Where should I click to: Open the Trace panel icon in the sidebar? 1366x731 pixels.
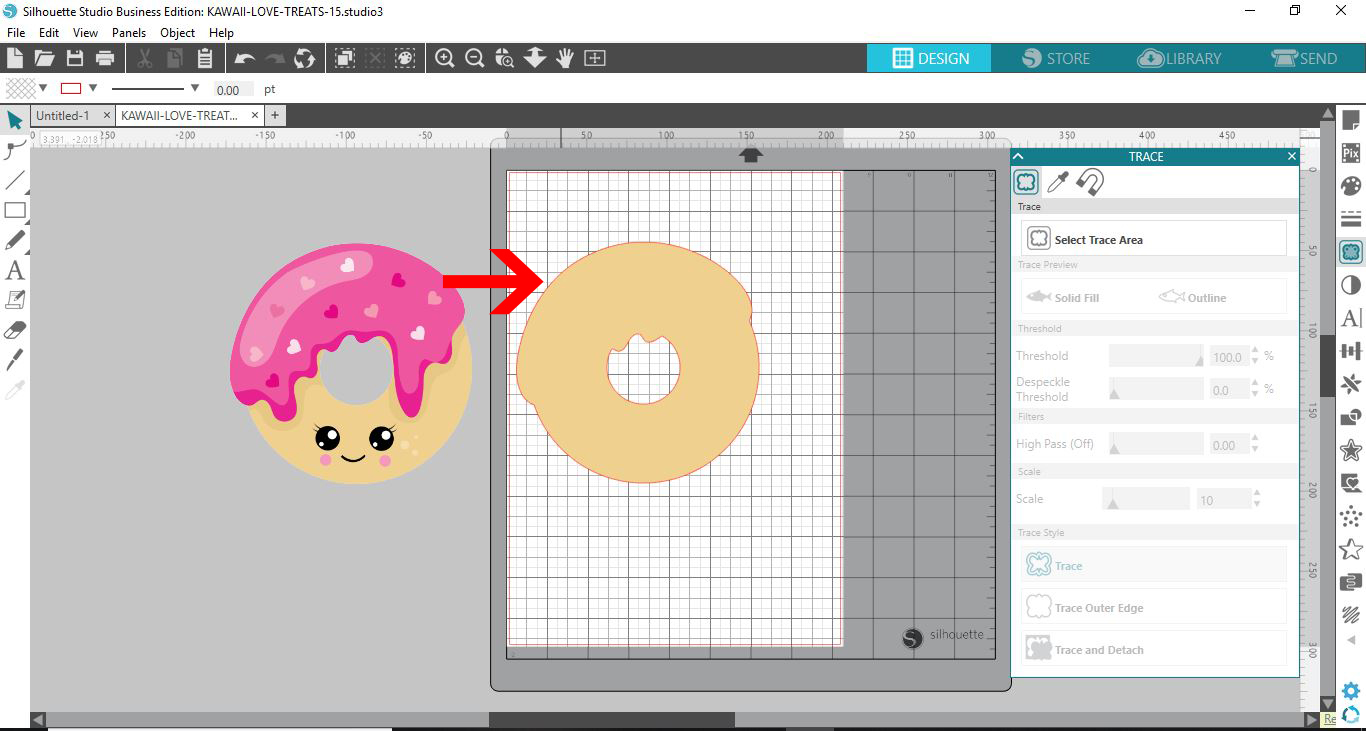tap(1351, 251)
